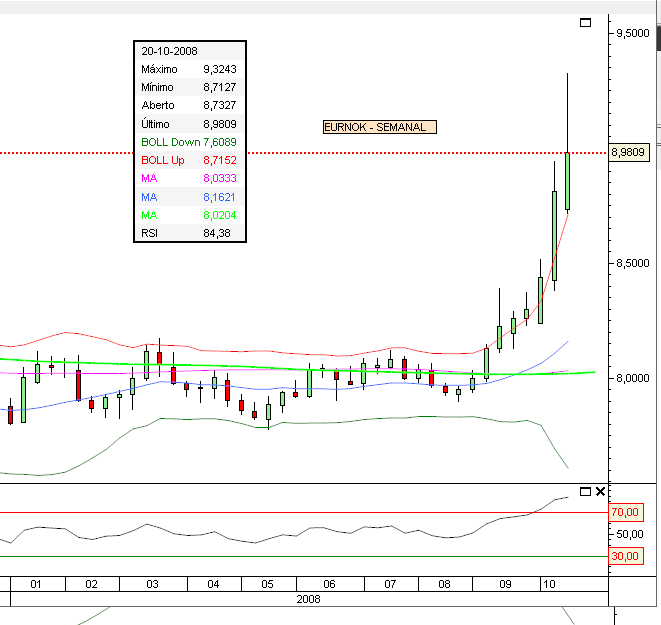Maximize the RSI indicator pane
This screenshot has height=625, width=661.
pos(585,491)
